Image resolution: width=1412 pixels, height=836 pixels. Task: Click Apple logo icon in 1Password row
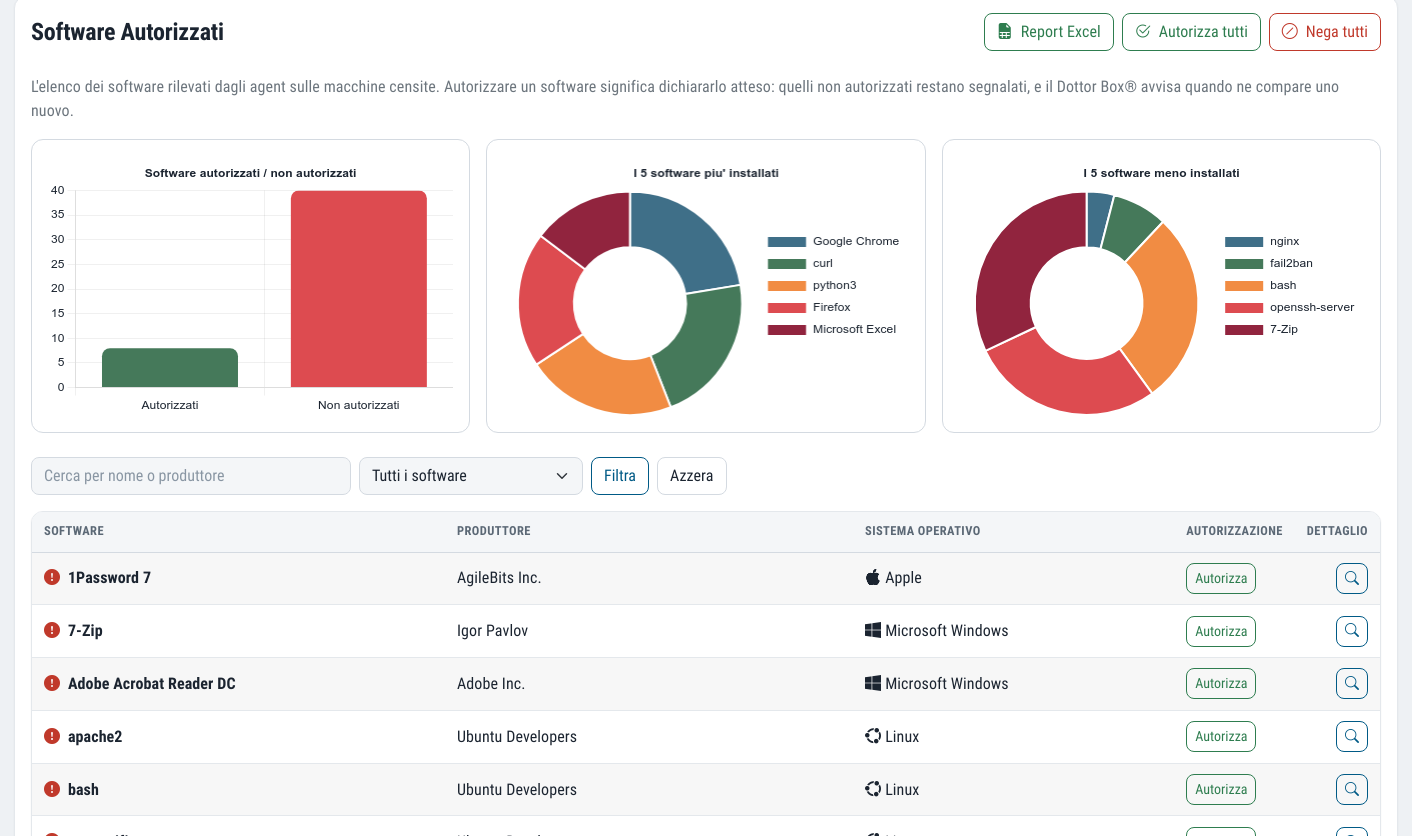click(x=873, y=578)
